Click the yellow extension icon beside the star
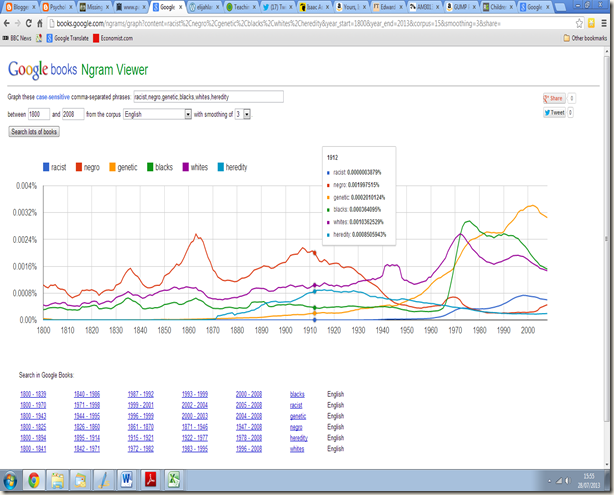 [591, 23]
